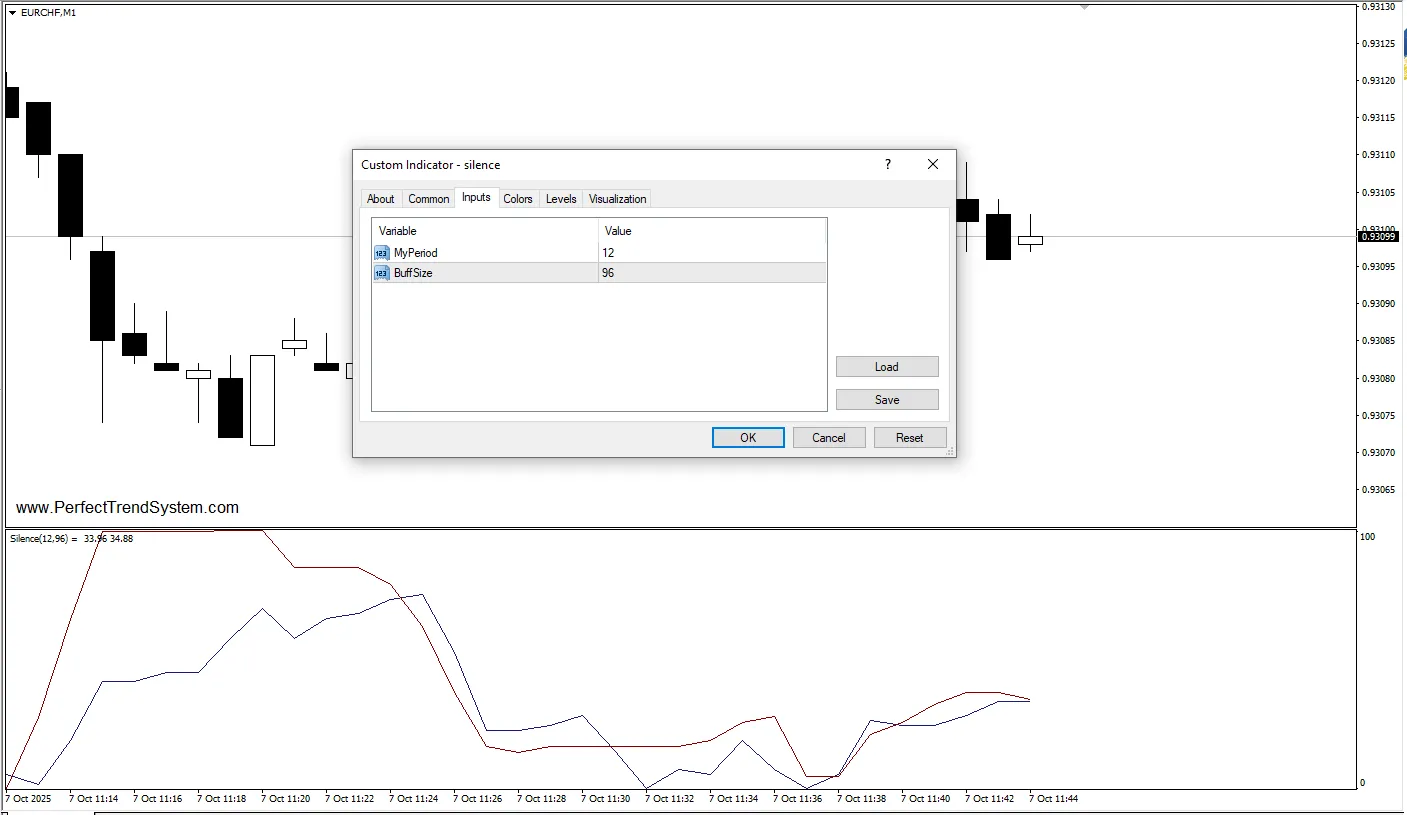Reset the inputs with the Reset button
This screenshot has width=1407, height=815.
[909, 438]
